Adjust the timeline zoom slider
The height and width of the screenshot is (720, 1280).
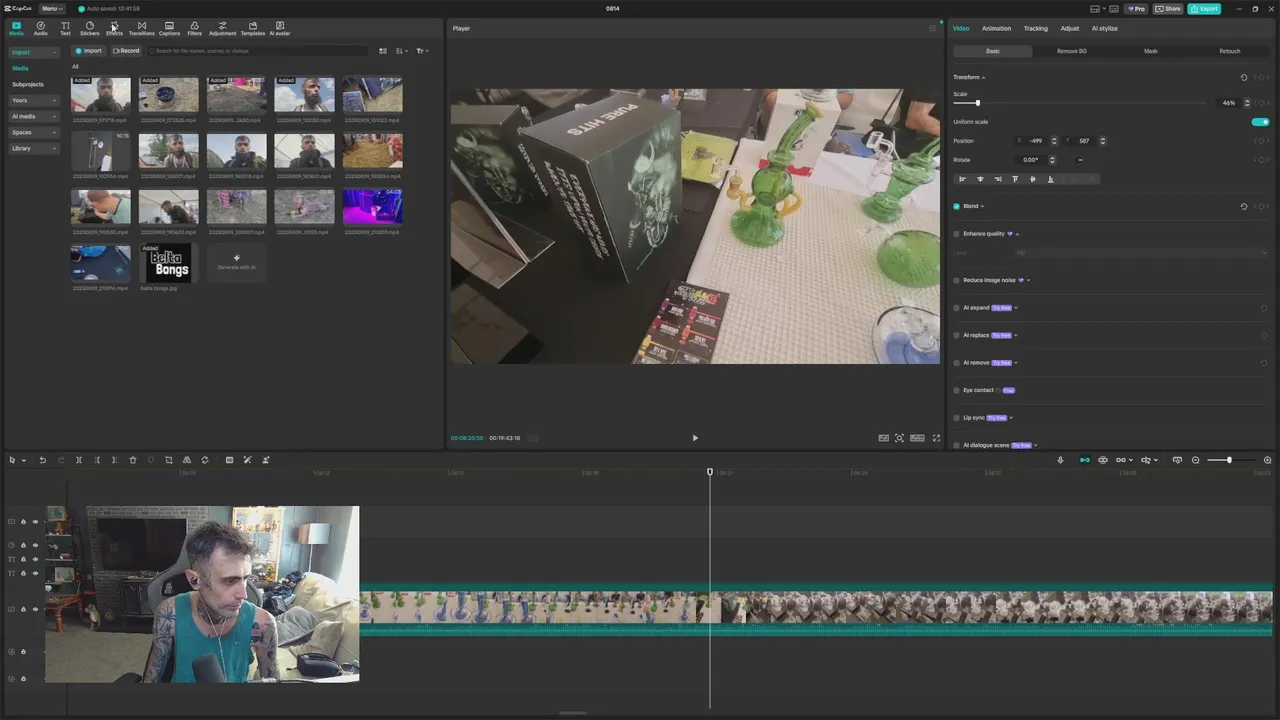pos(1229,460)
